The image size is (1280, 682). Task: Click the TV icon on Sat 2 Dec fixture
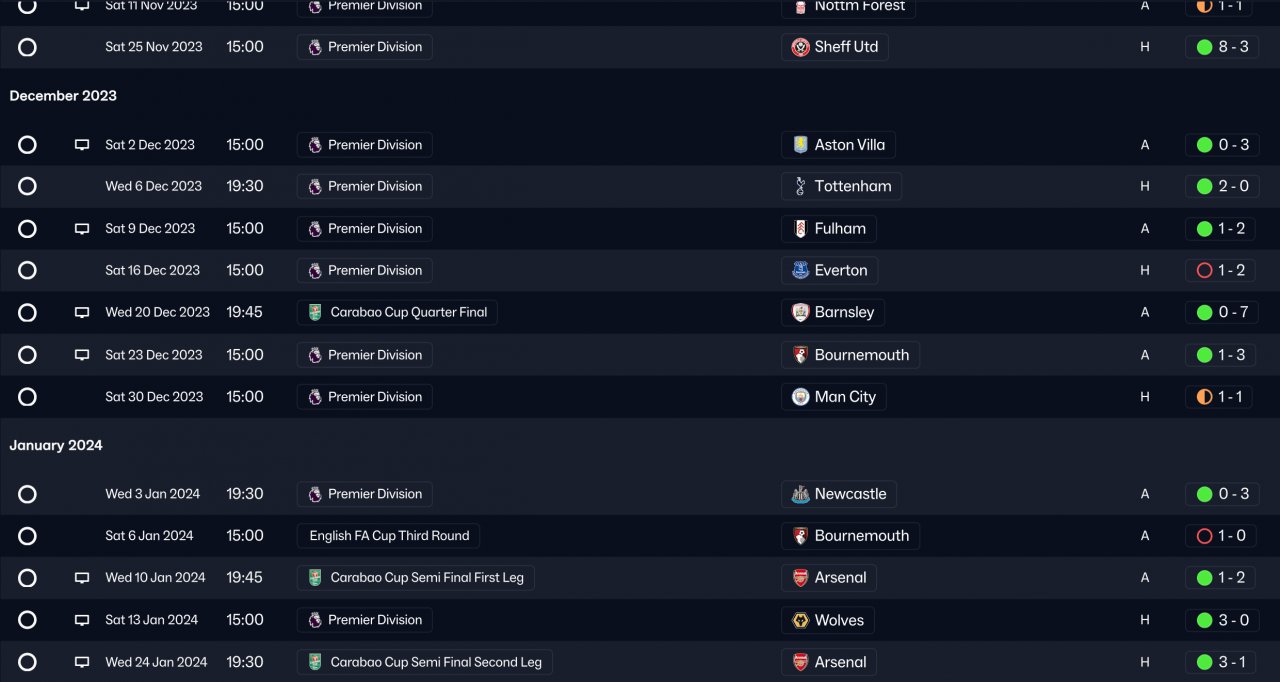pos(82,145)
